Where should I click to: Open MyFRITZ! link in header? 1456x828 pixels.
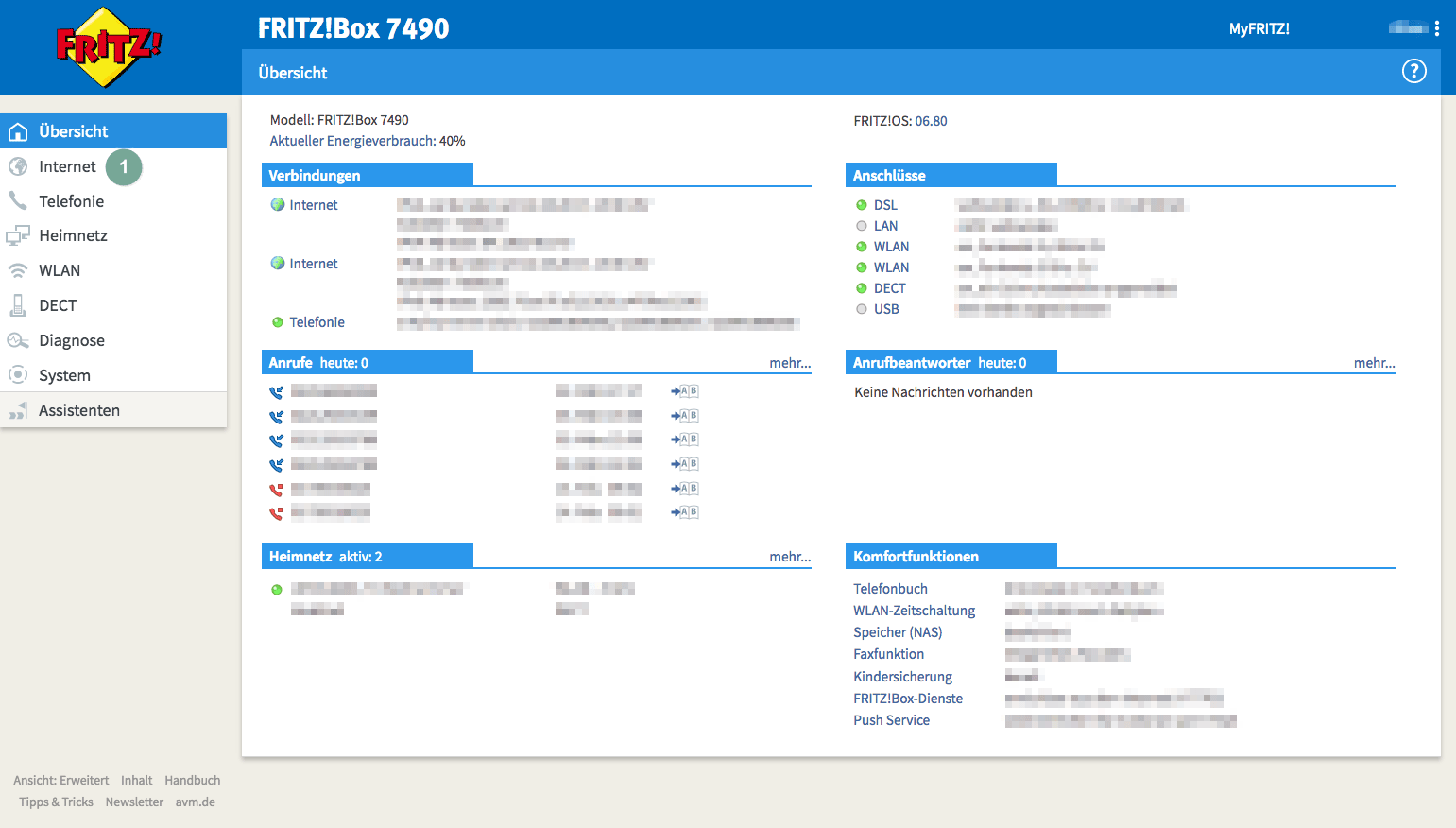(x=1259, y=29)
